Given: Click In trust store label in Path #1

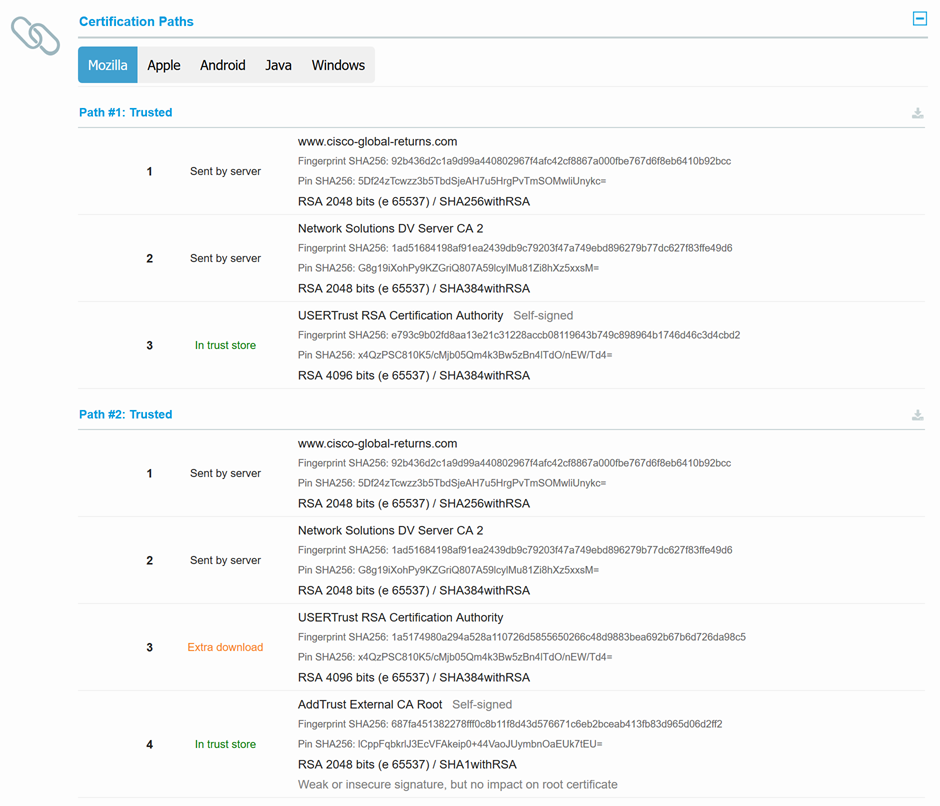Looking at the screenshot, I should click(225, 345).
